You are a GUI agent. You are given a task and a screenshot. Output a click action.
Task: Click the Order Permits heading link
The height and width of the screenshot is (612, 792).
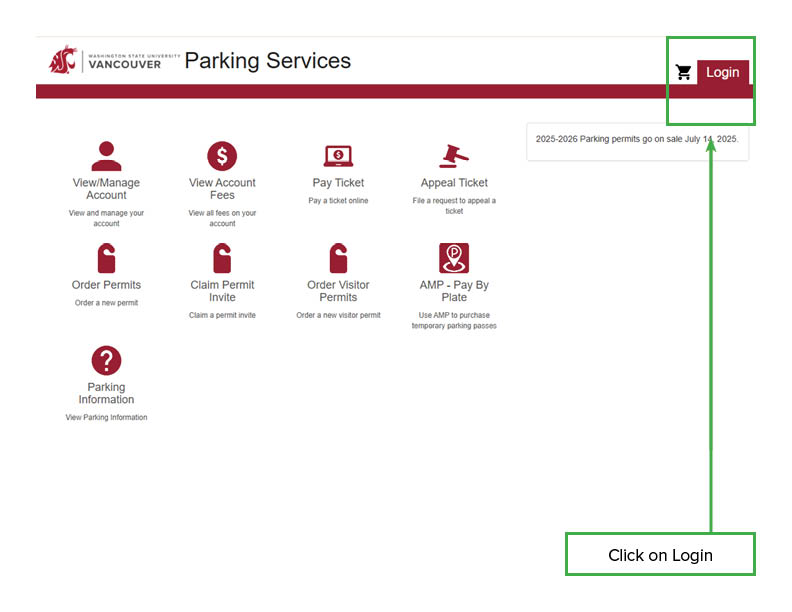[106, 285]
